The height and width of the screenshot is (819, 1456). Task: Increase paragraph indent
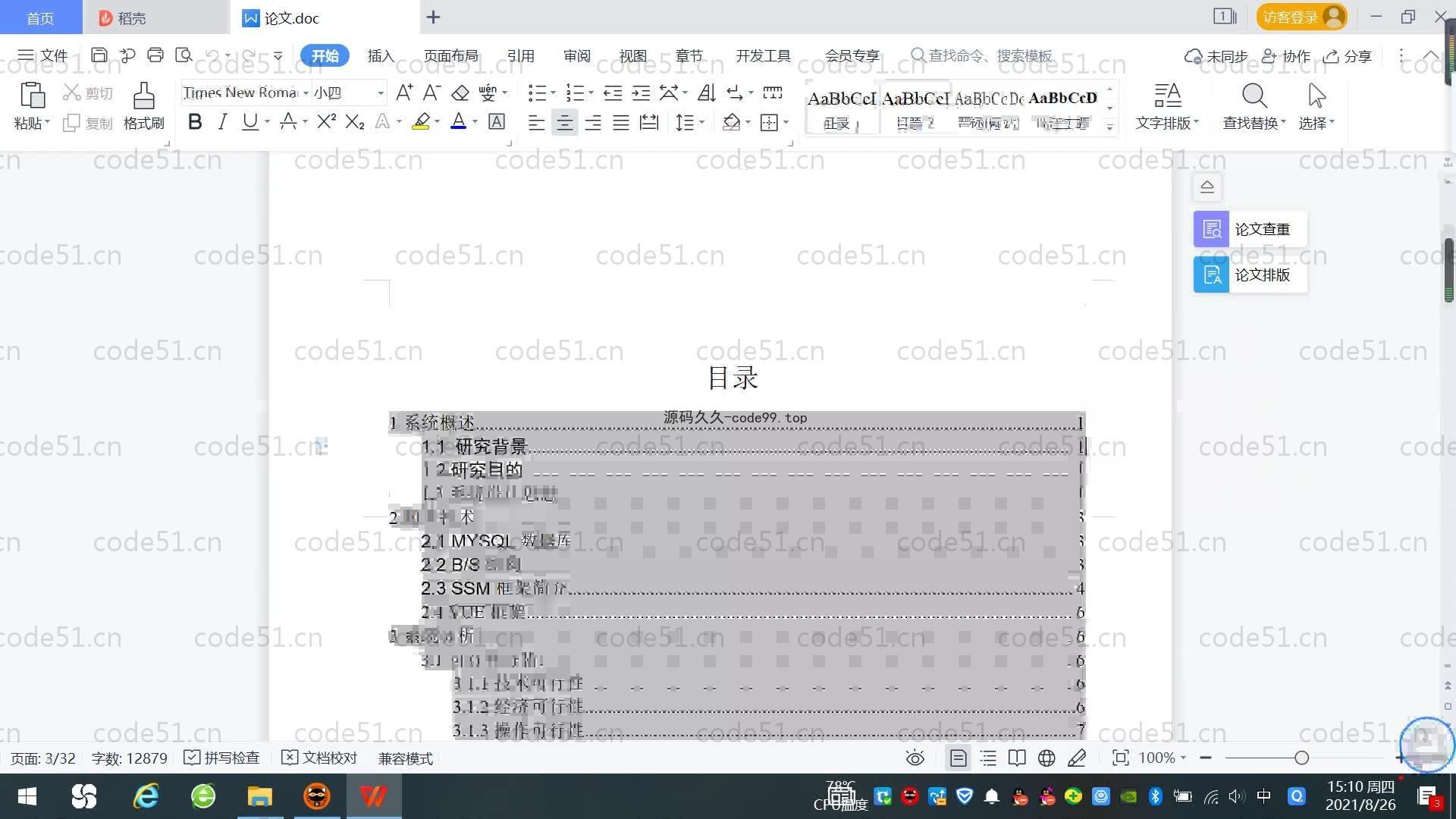pos(641,93)
